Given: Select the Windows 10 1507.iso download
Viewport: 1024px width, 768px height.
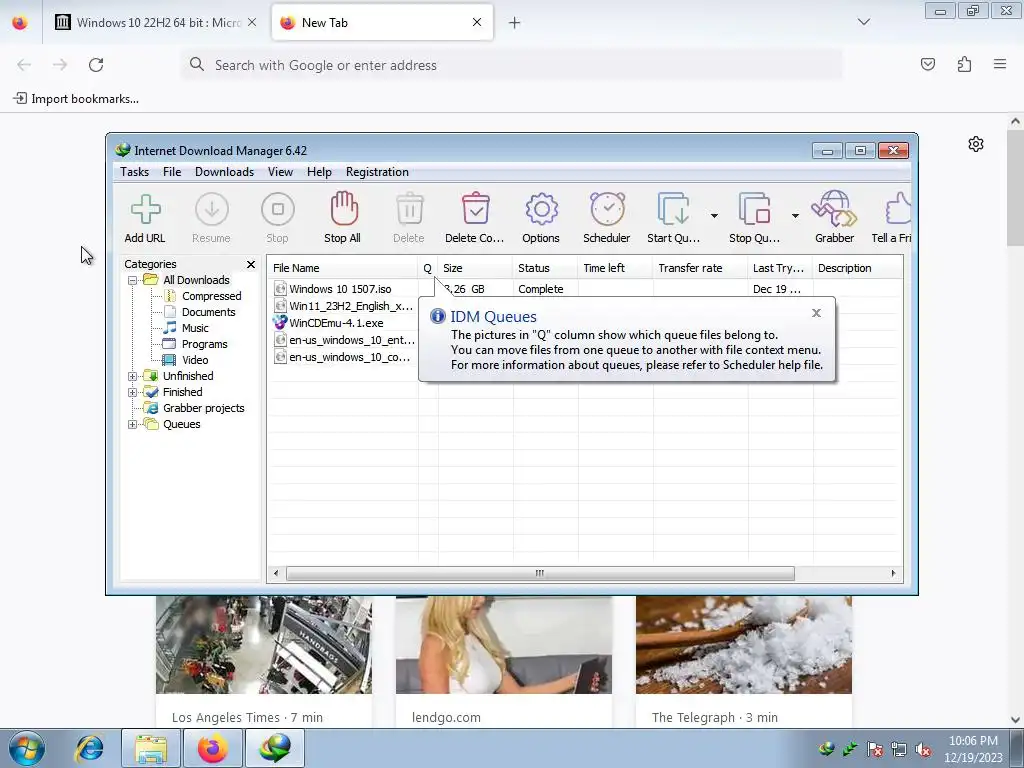Looking at the screenshot, I should [x=340, y=289].
